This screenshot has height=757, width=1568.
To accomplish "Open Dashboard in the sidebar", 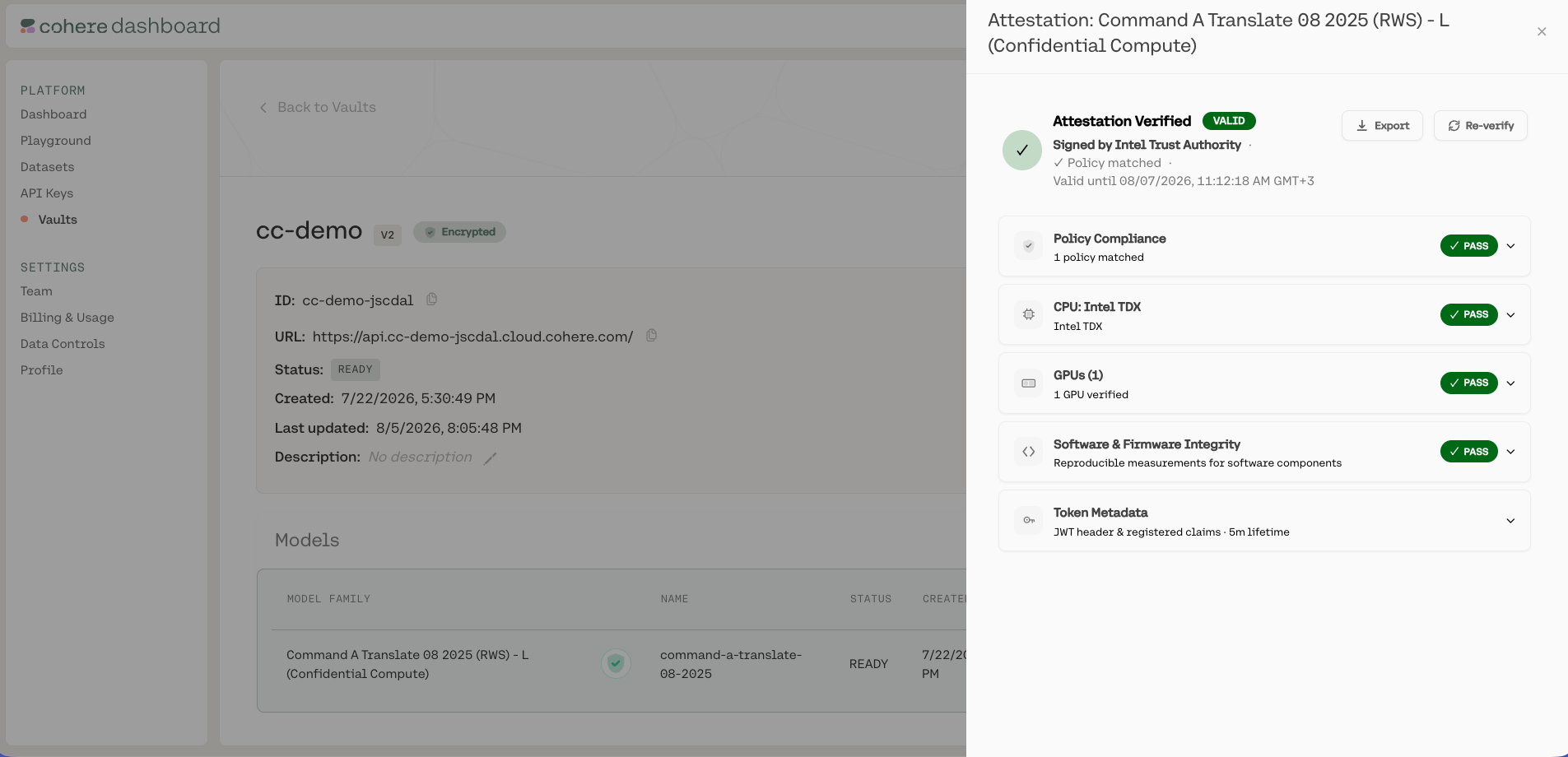I will [54, 114].
